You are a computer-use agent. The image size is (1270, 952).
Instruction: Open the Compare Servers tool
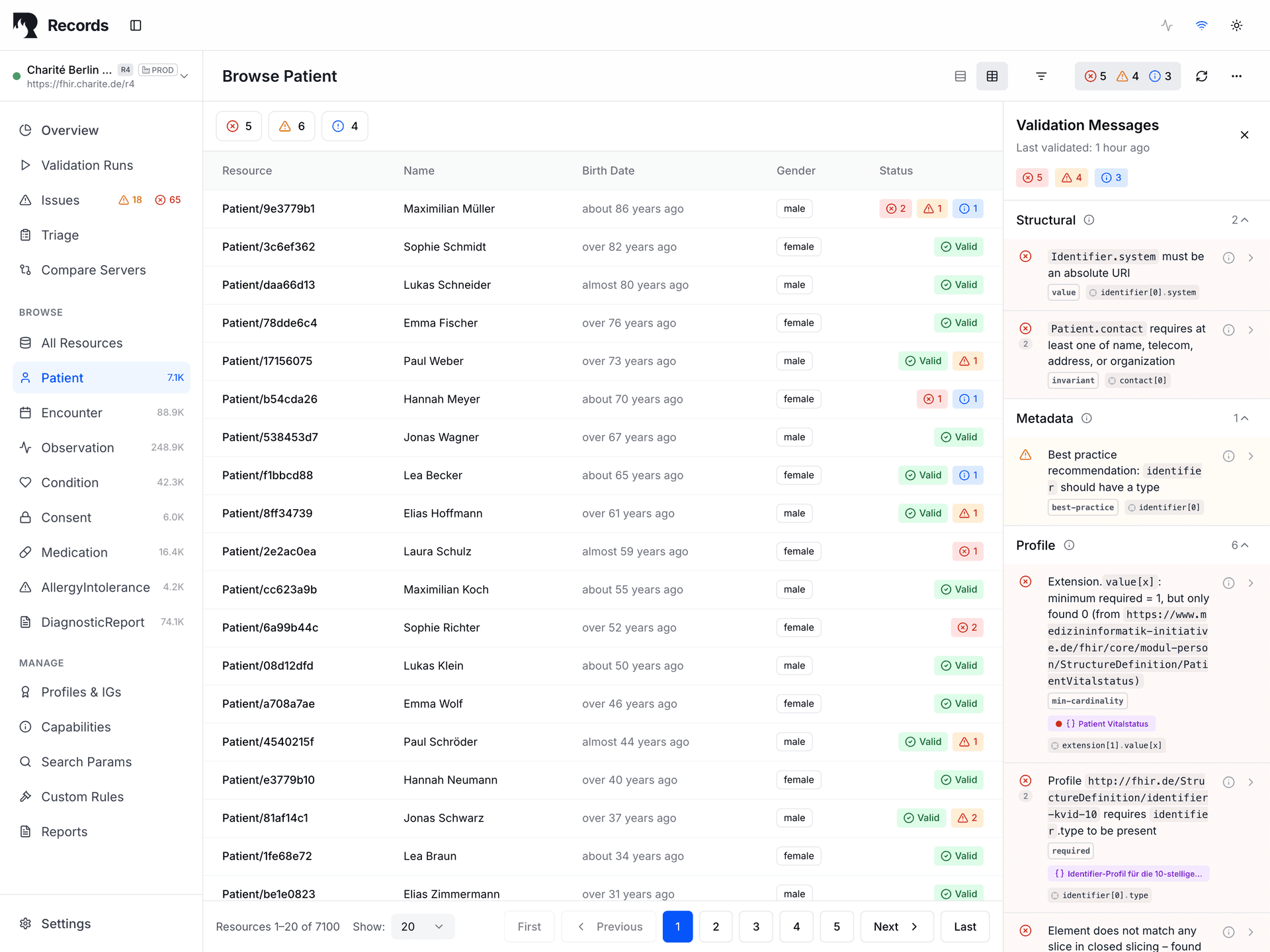tap(93, 270)
